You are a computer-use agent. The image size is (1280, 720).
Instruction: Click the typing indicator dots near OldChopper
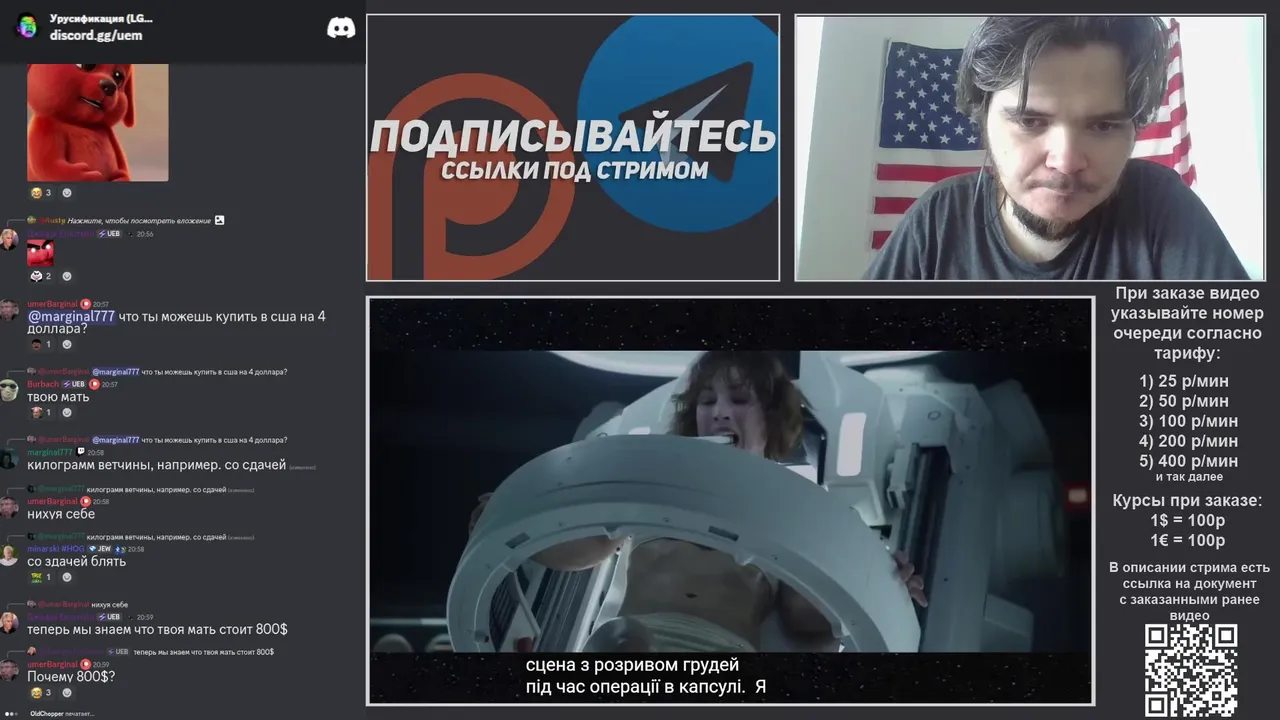[x=12, y=714]
